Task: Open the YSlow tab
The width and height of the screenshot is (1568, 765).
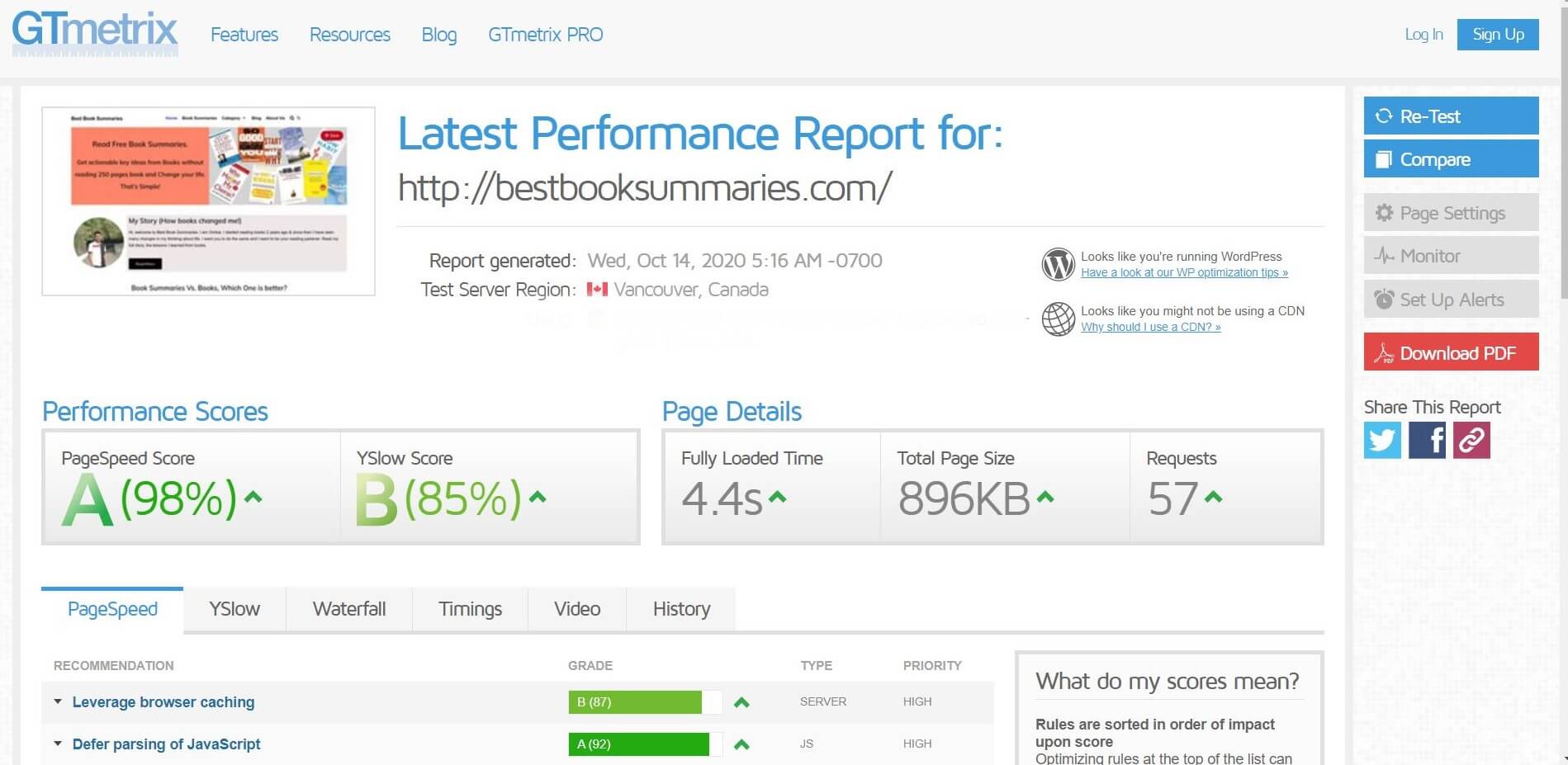Action: [234, 609]
